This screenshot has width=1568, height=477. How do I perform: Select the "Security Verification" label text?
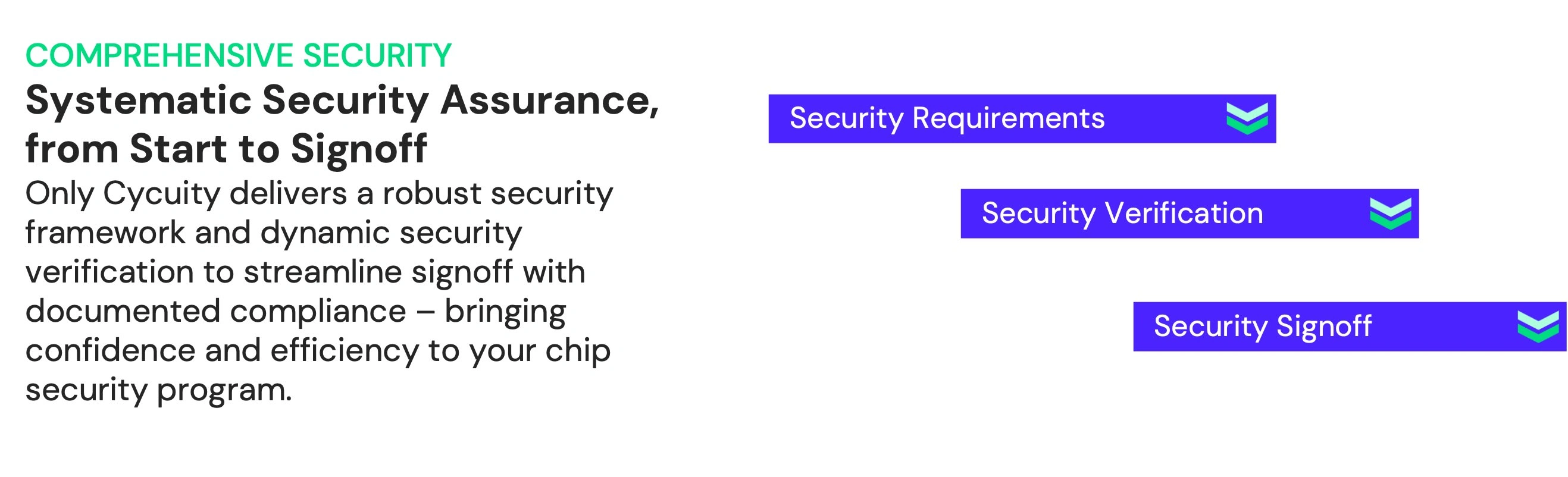click(x=1122, y=213)
